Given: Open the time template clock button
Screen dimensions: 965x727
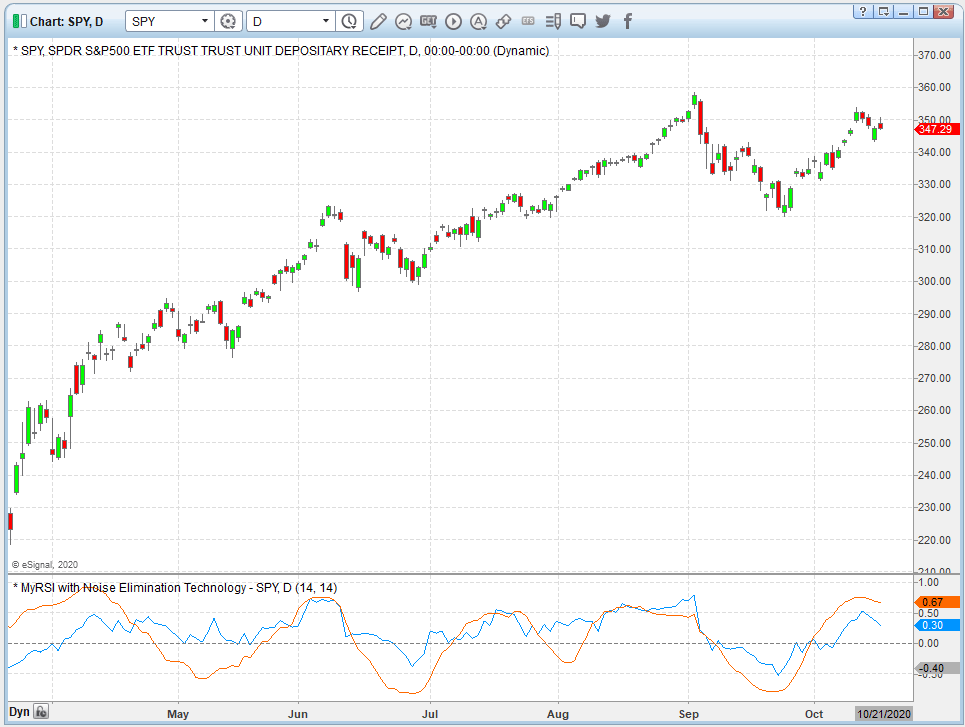Looking at the screenshot, I should tap(349, 22).
